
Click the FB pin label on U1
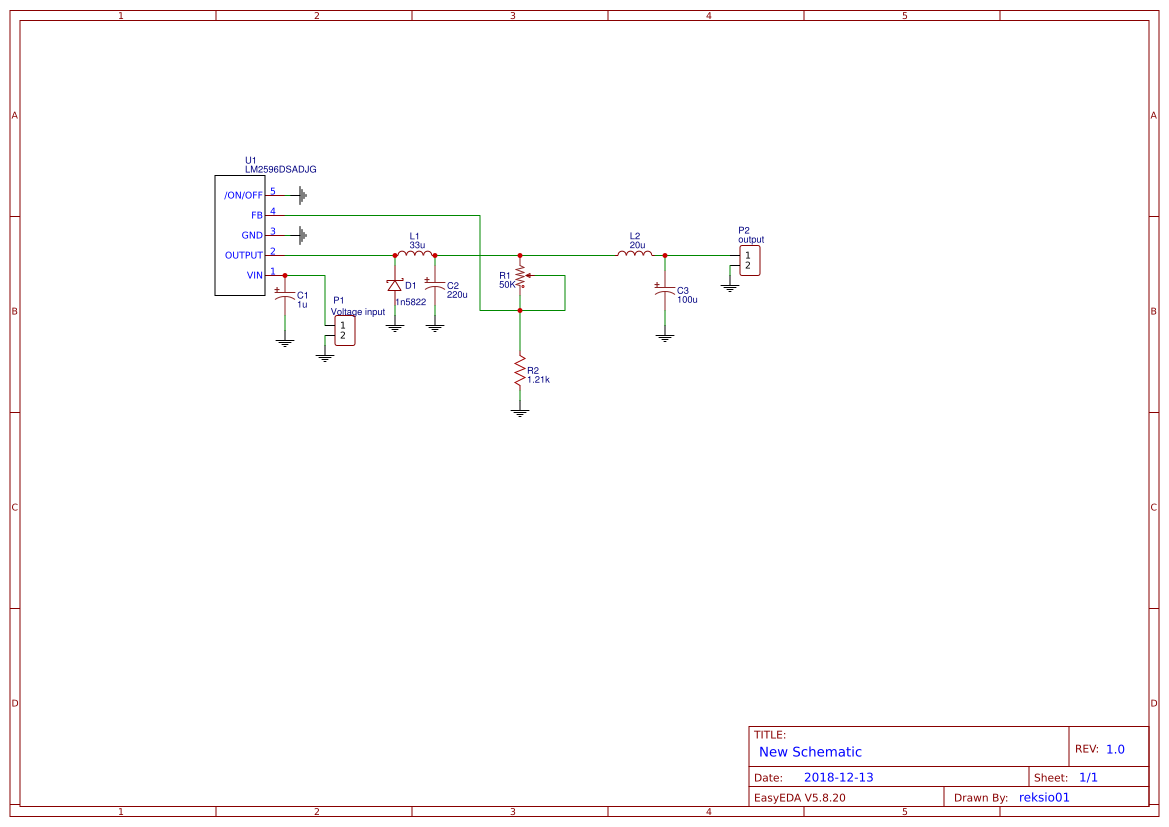[x=257, y=214]
